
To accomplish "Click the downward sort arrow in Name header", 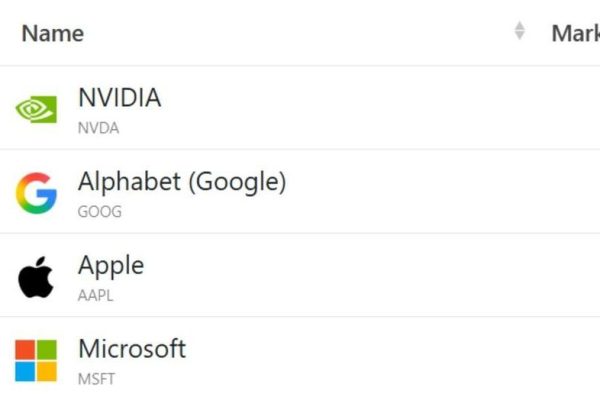I will tap(519, 37).
